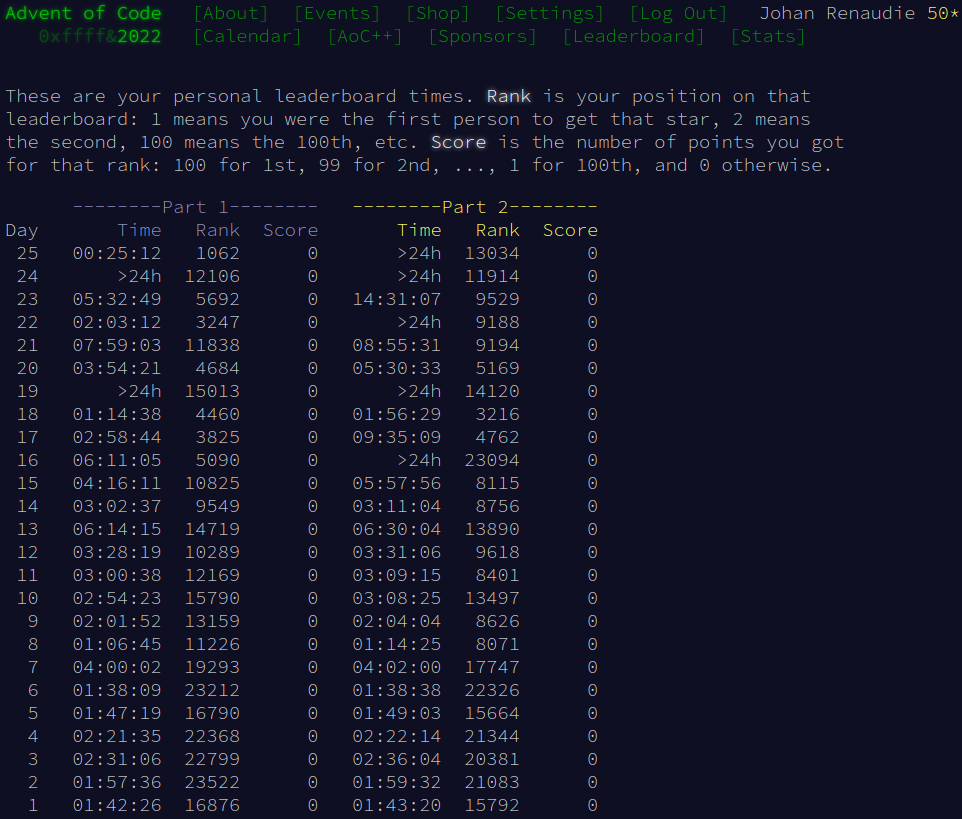Visit the [Shop] link

point(438,13)
